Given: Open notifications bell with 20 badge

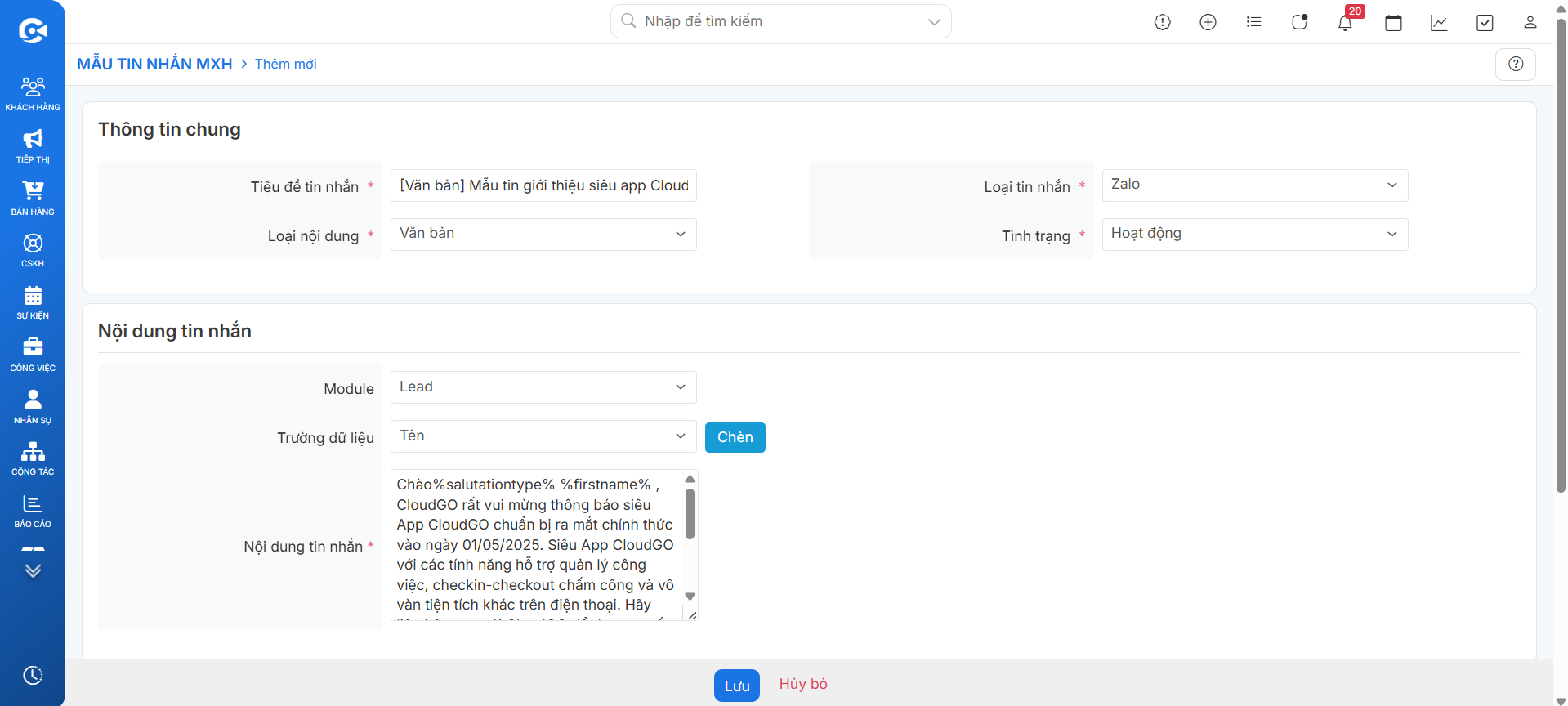Looking at the screenshot, I should click(x=1346, y=22).
